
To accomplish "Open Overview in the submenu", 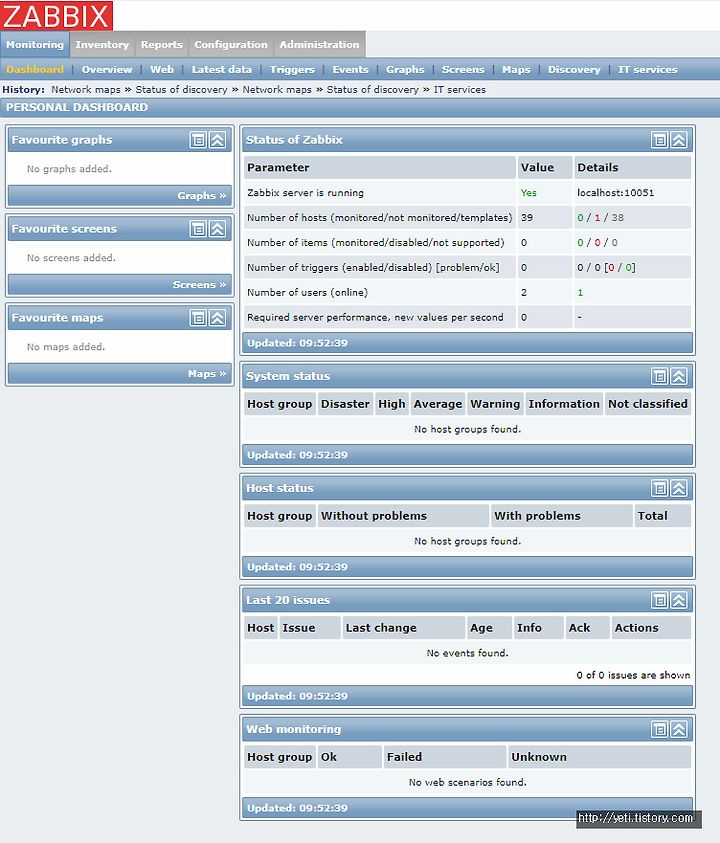I will tap(107, 69).
